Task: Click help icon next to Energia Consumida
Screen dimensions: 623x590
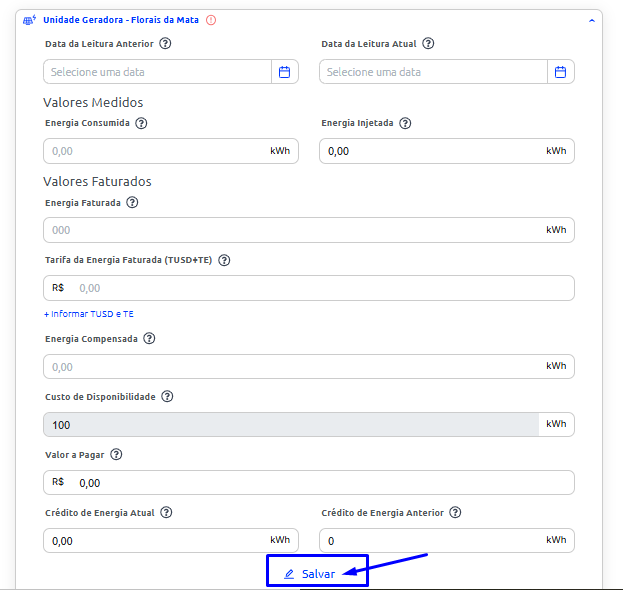Action: click(x=141, y=123)
